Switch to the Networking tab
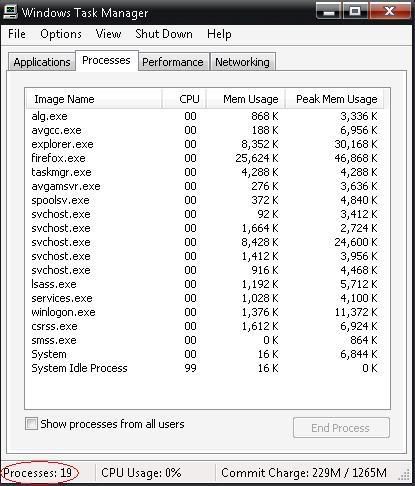Viewport: 415px width, 486px height. 242,62
